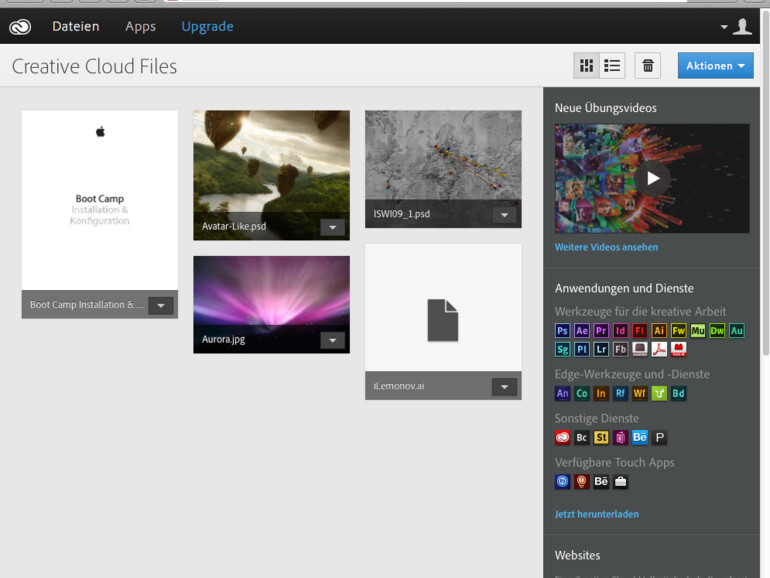Open the black Behance touch app icon
770x578 pixels.
[x=601, y=481]
